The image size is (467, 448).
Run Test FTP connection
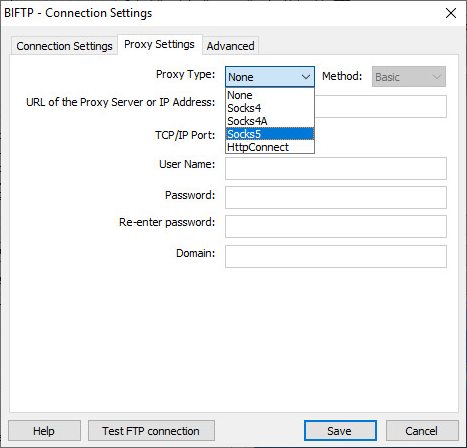[x=151, y=431]
